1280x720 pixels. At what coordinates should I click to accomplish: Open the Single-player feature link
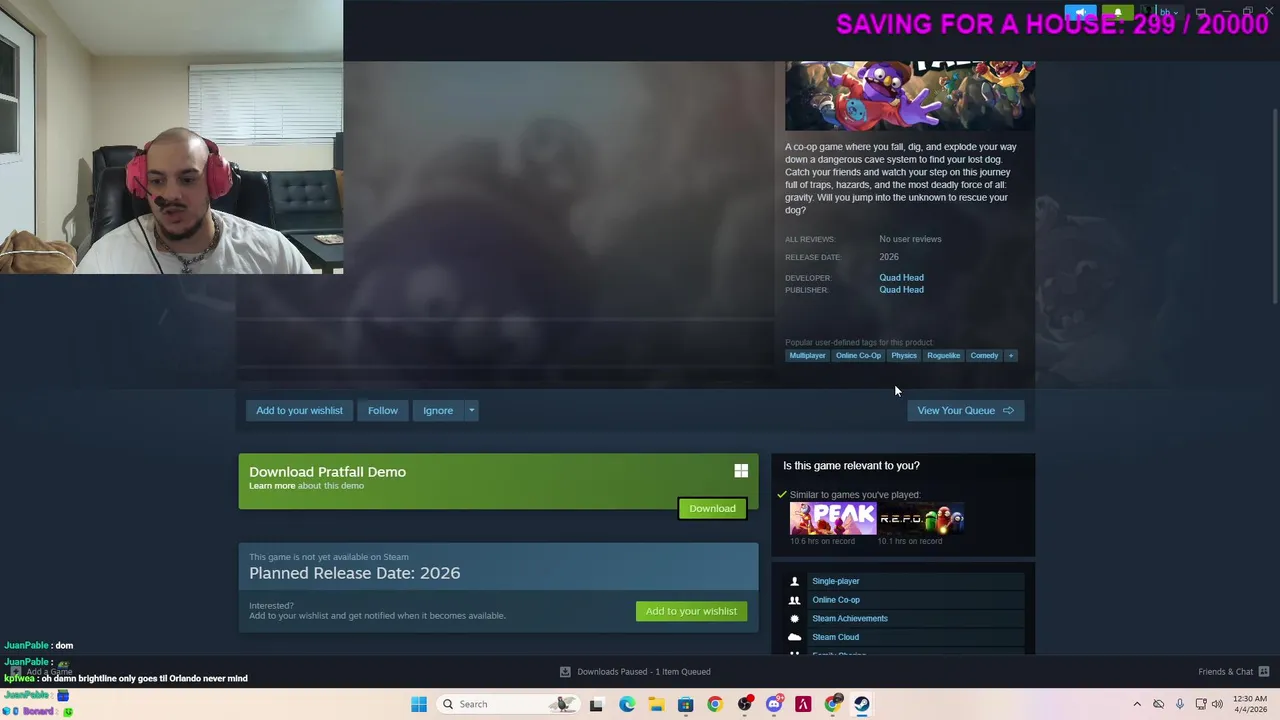(836, 581)
